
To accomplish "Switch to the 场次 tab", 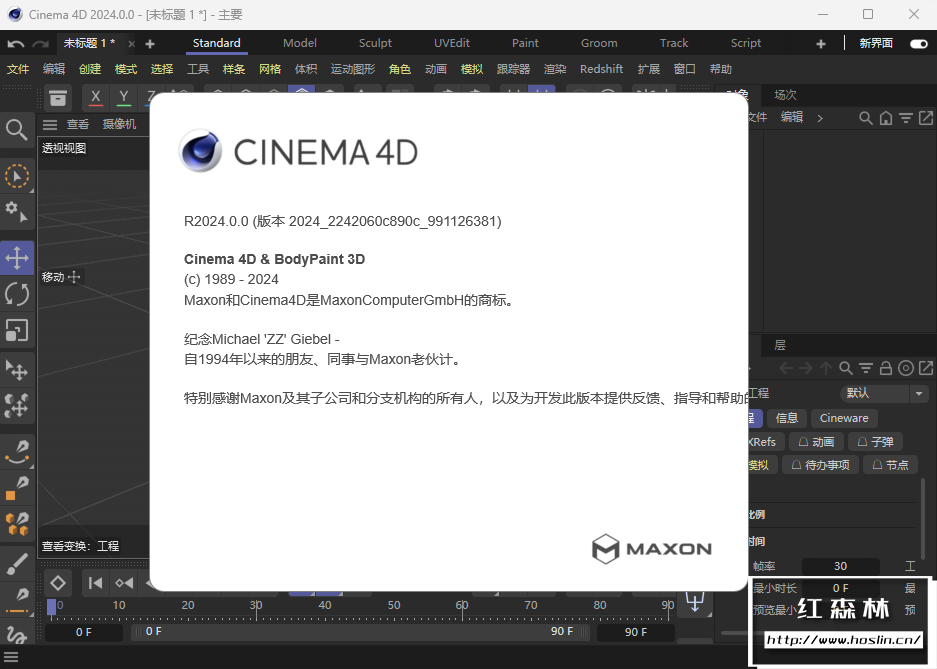I will [x=785, y=95].
